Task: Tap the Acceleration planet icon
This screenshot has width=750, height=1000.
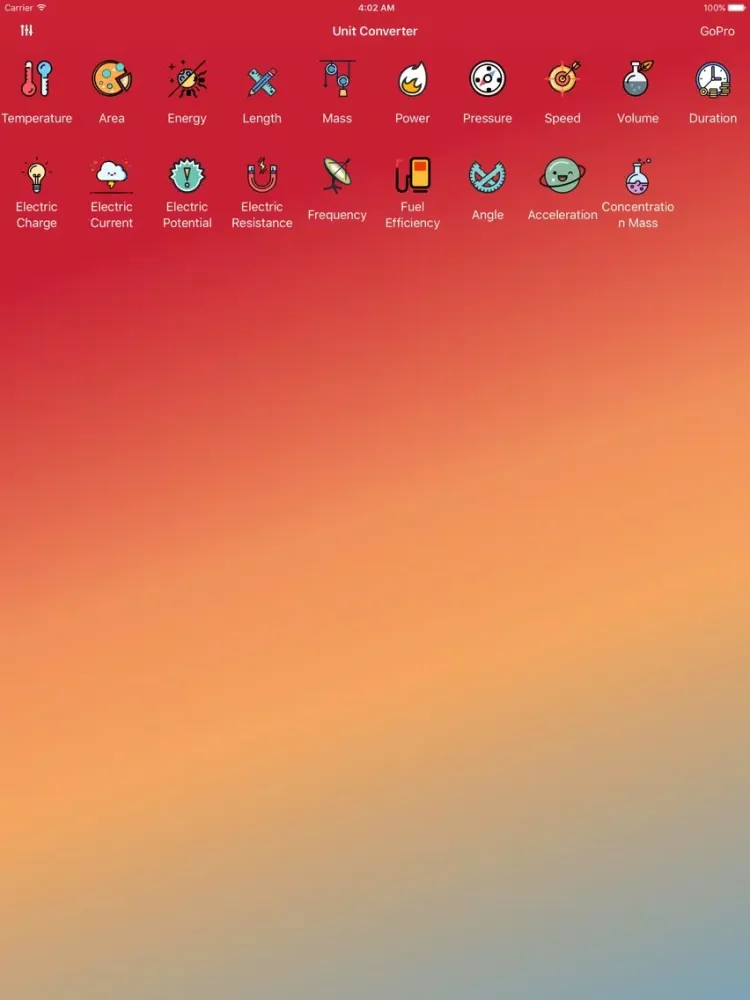Action: pyautogui.click(x=562, y=175)
